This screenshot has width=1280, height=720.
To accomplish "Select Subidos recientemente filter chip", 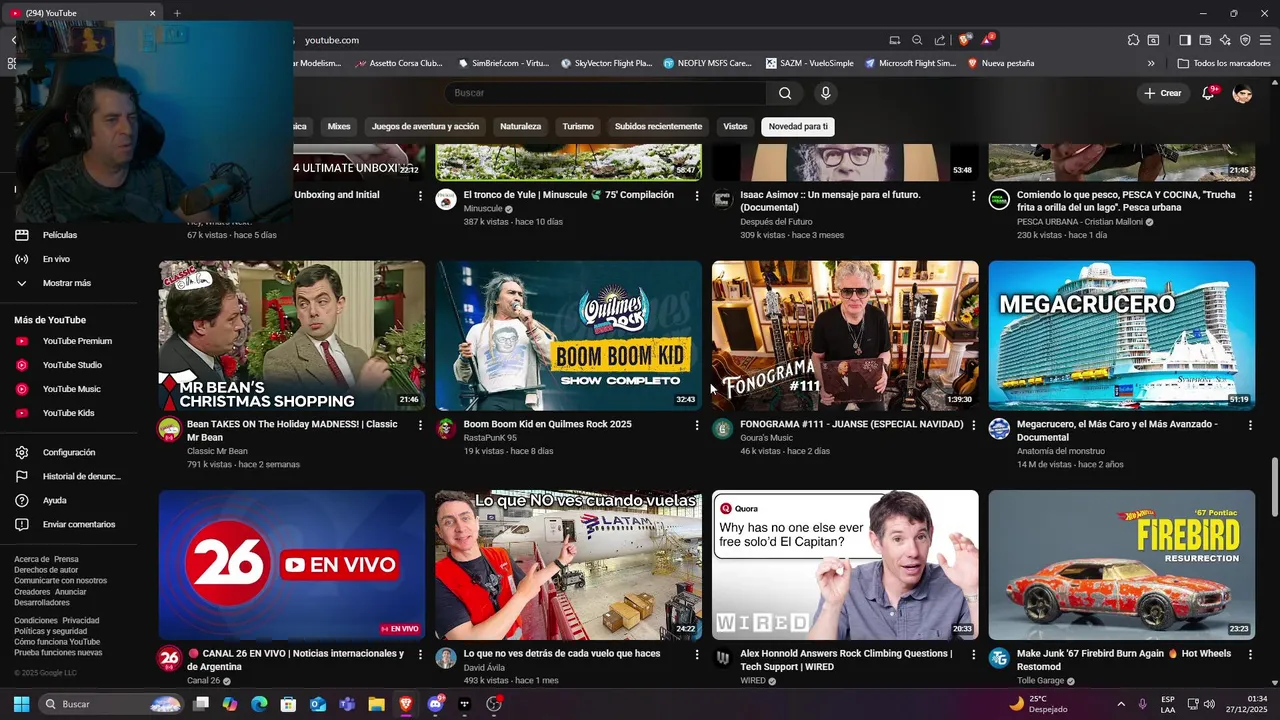I will point(658,127).
